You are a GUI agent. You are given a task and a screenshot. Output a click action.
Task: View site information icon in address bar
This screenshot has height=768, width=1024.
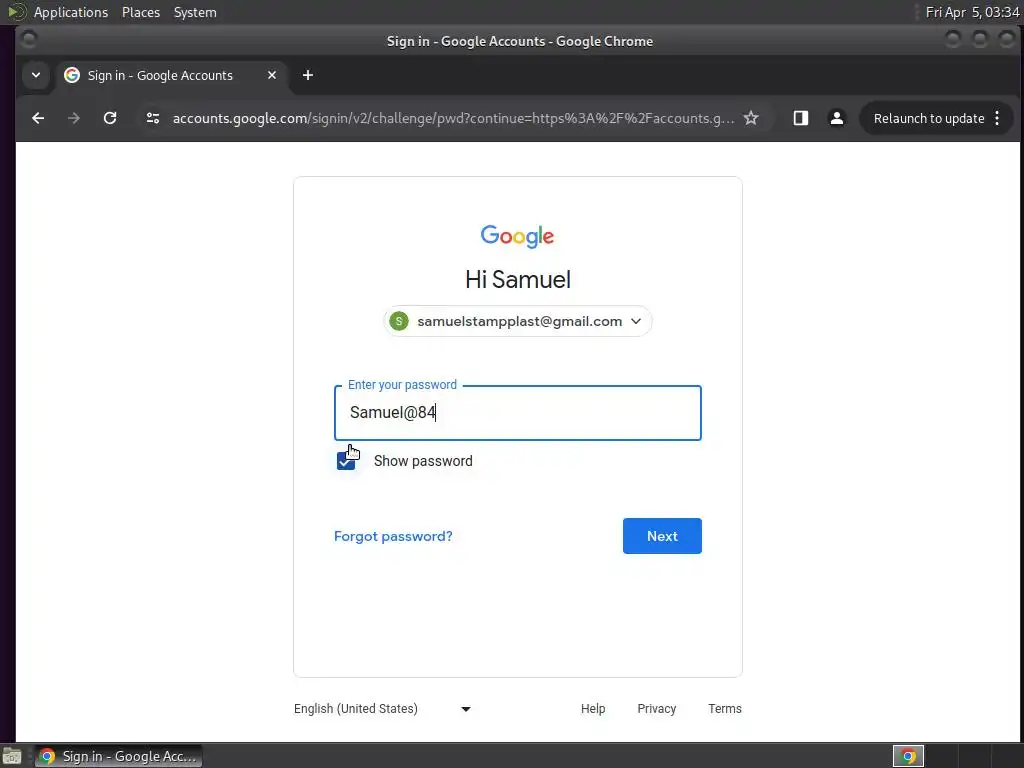[153, 118]
